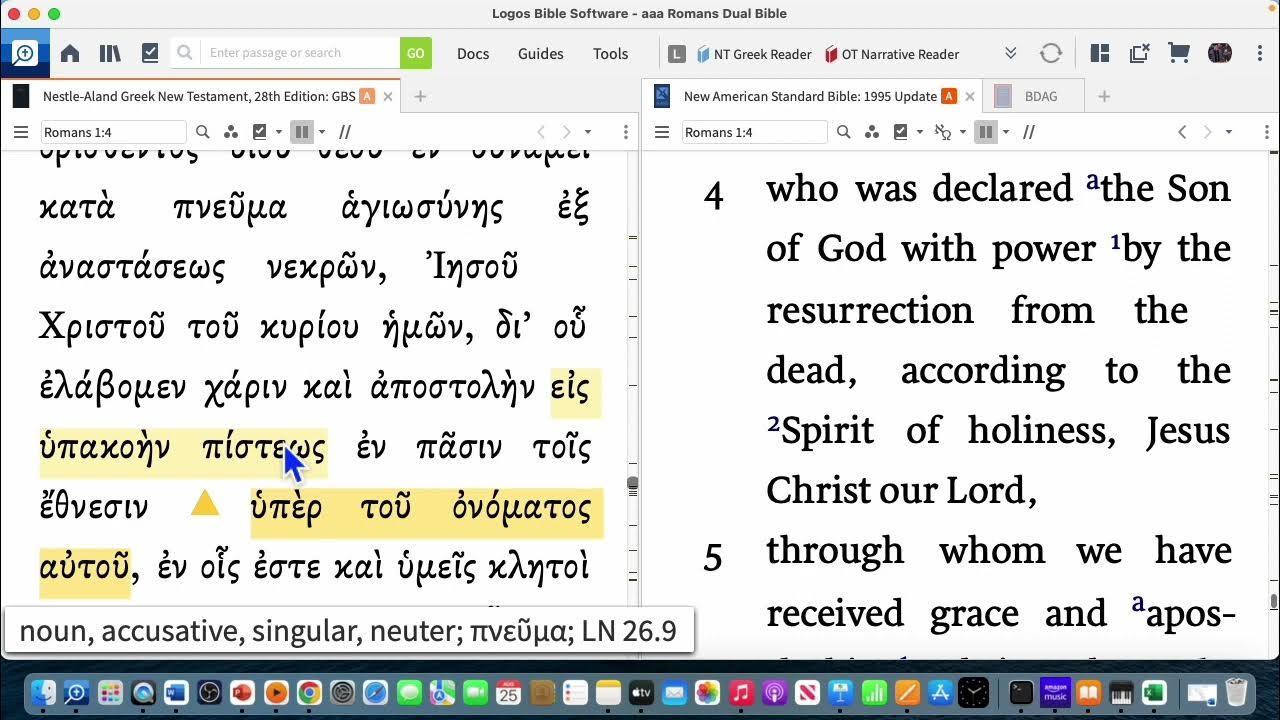This screenshot has height=720, width=1280.
Task: Click the magnifier in the command box
Action: [x=184, y=53]
